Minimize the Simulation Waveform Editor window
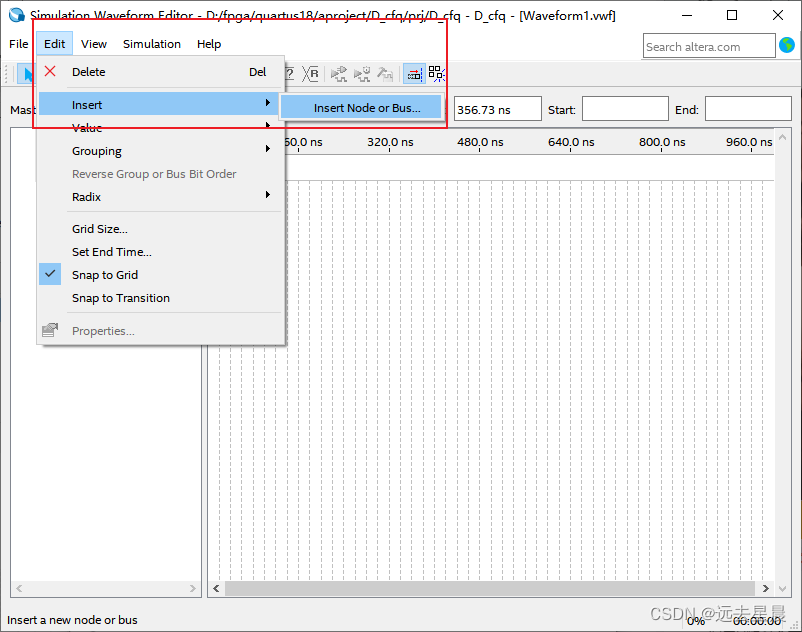The height and width of the screenshot is (632, 802). (x=687, y=15)
